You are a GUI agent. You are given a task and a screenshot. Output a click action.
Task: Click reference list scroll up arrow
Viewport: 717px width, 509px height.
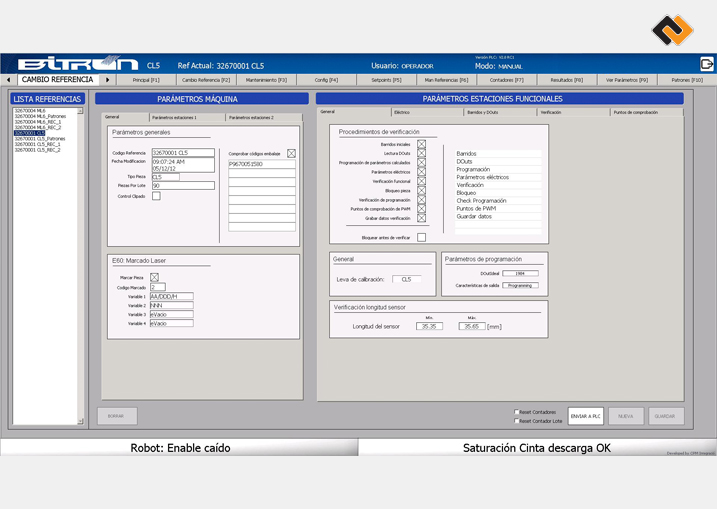80,111
